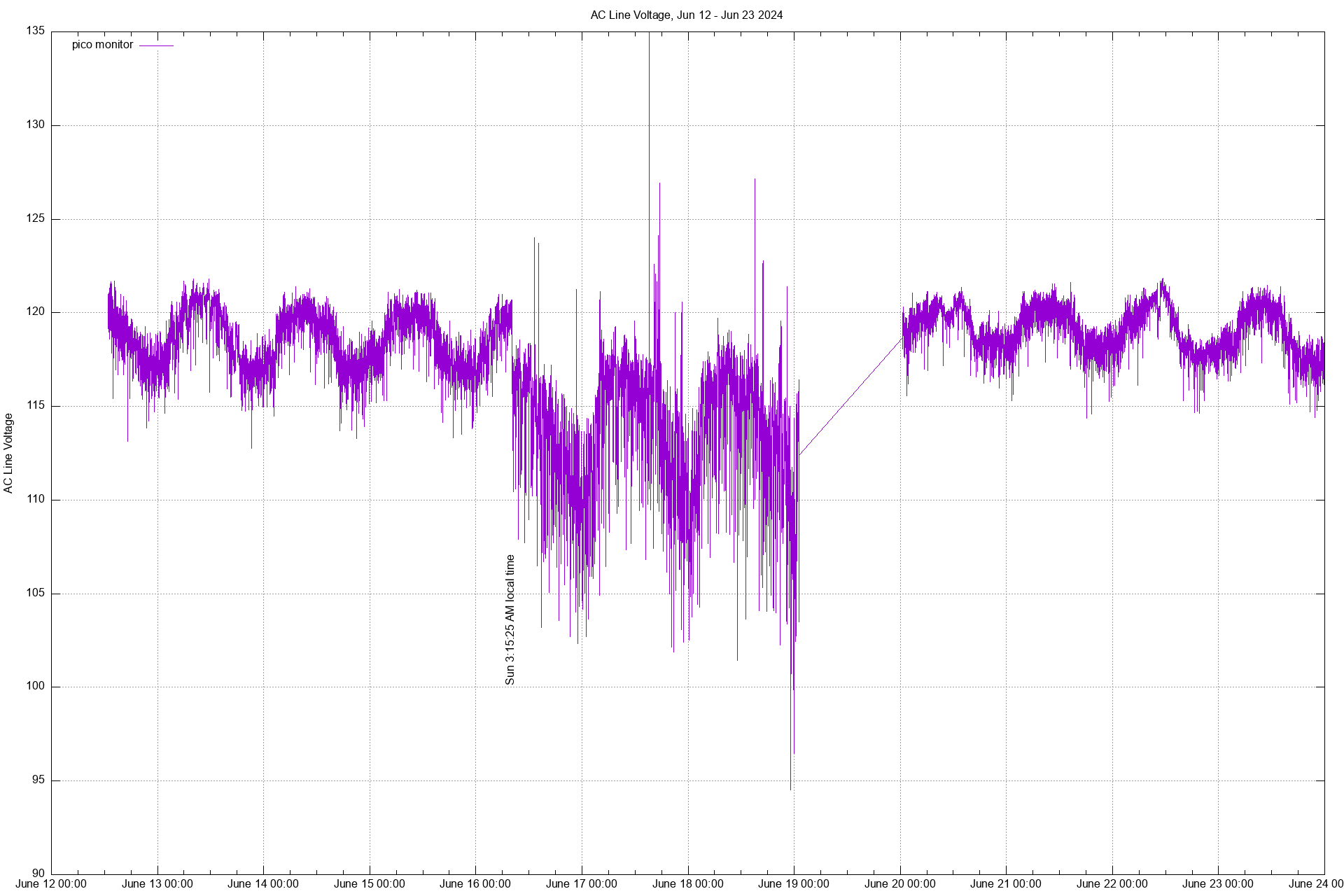Click the chart title 'AC Line Voltage, Jun 12 - Jun 23 2024'
Viewport: 1344px width, 896px height.
[686, 15]
